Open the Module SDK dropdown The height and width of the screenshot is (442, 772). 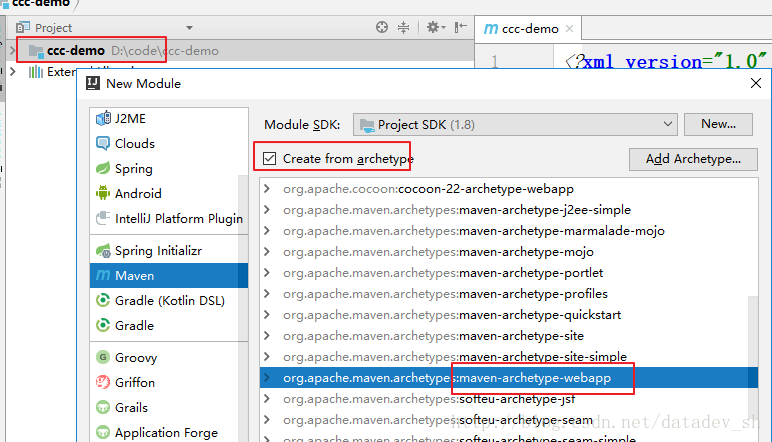(x=515, y=125)
